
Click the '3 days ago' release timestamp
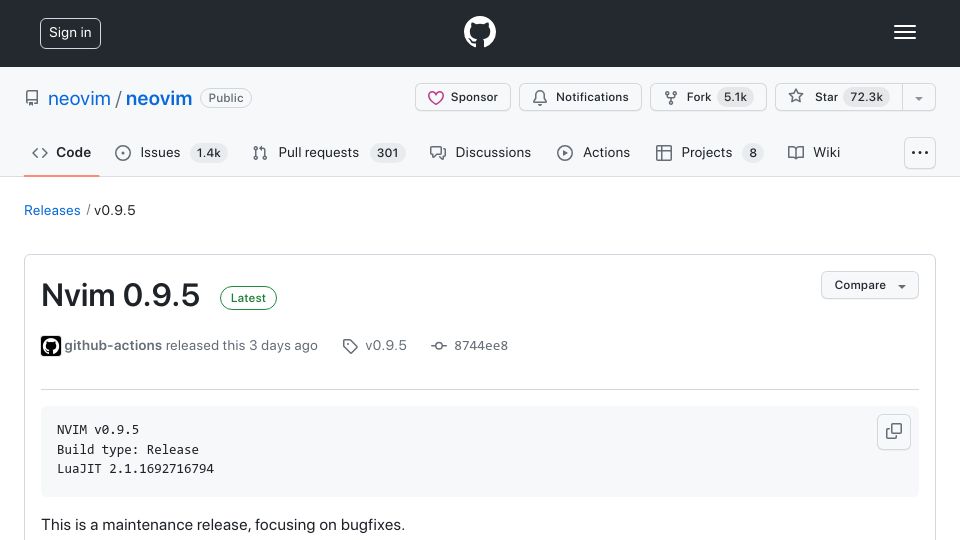coord(283,345)
